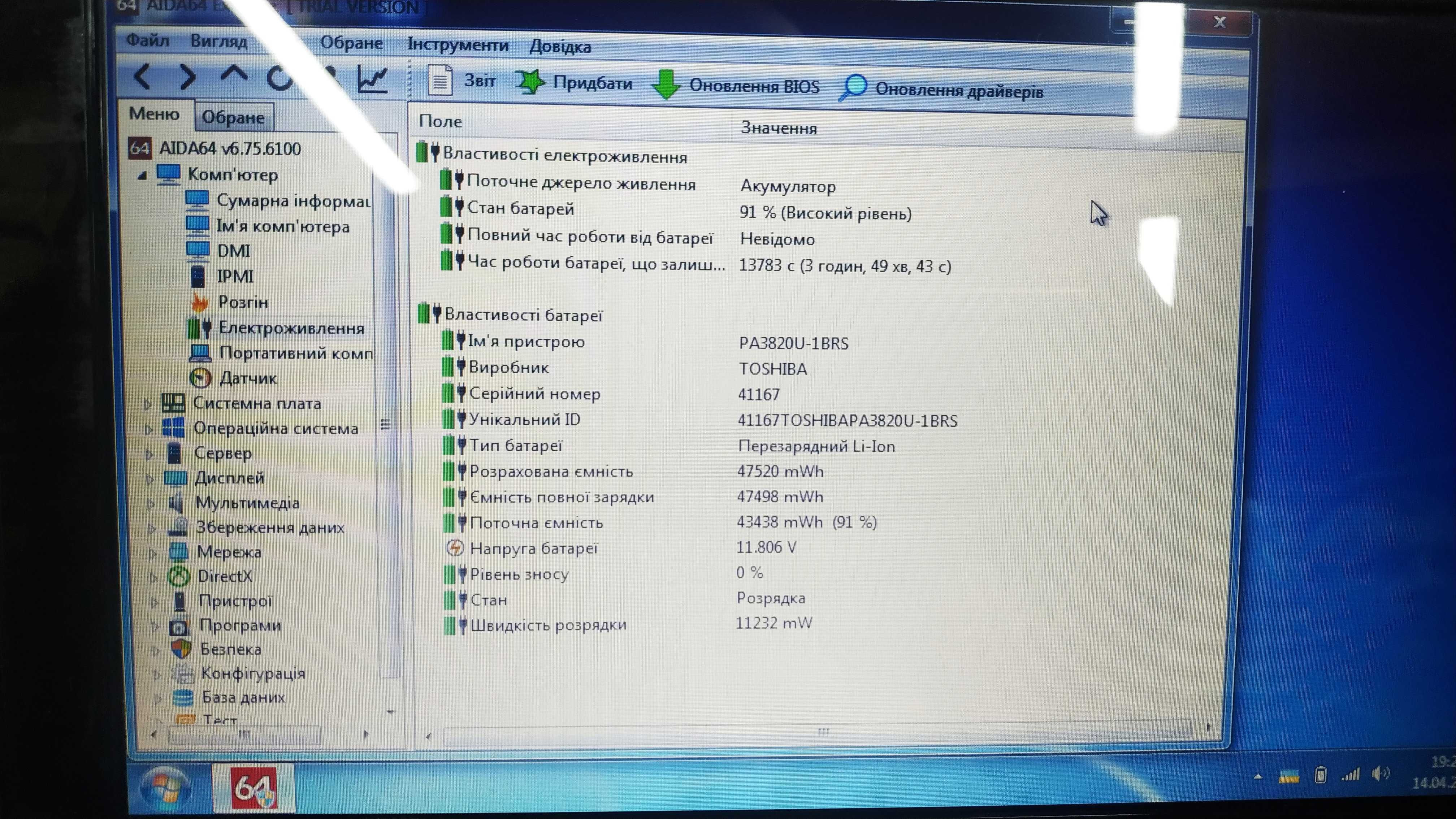Open Оновлення драйверів updater
The image size is (1456, 819).
(x=941, y=90)
